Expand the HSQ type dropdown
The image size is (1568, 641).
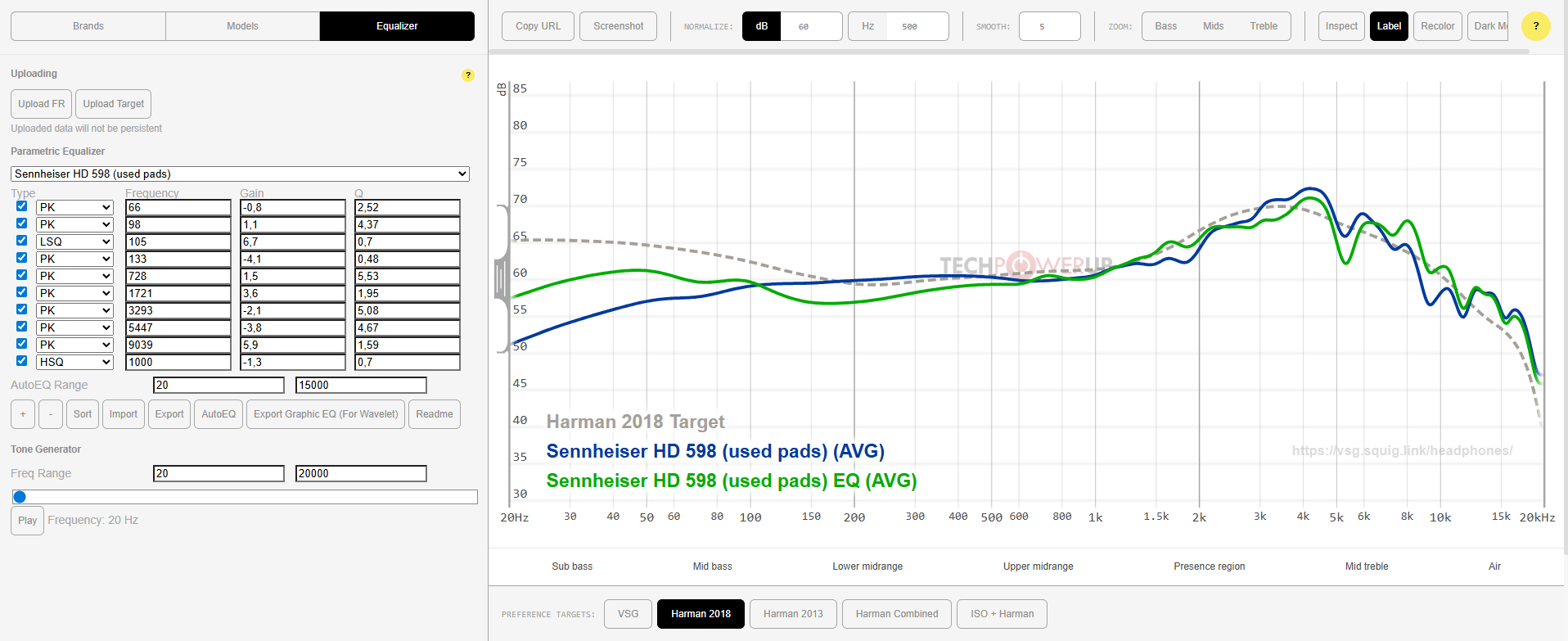coord(74,363)
